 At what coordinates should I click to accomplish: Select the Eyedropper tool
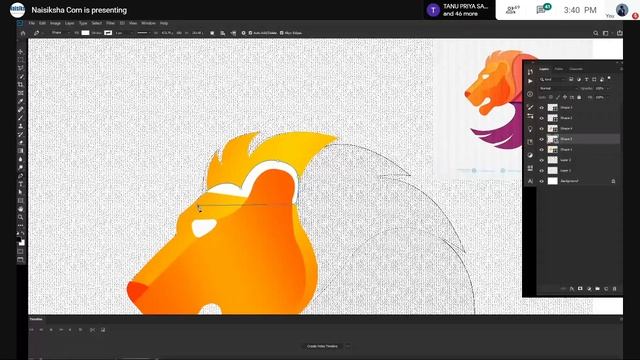(20, 101)
